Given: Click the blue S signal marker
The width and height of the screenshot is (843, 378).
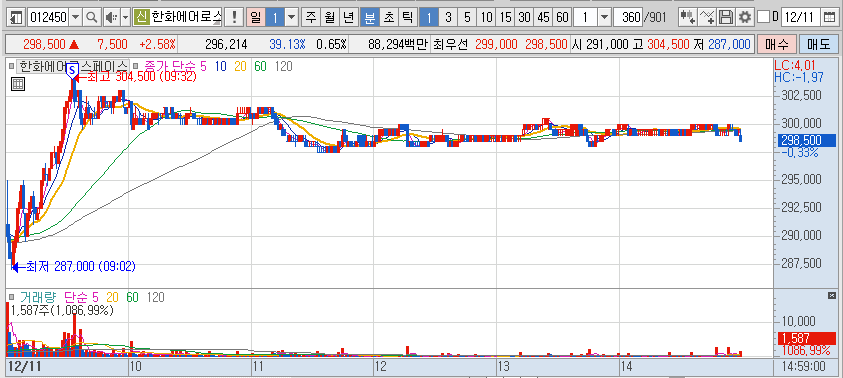Looking at the screenshot, I should [73, 70].
